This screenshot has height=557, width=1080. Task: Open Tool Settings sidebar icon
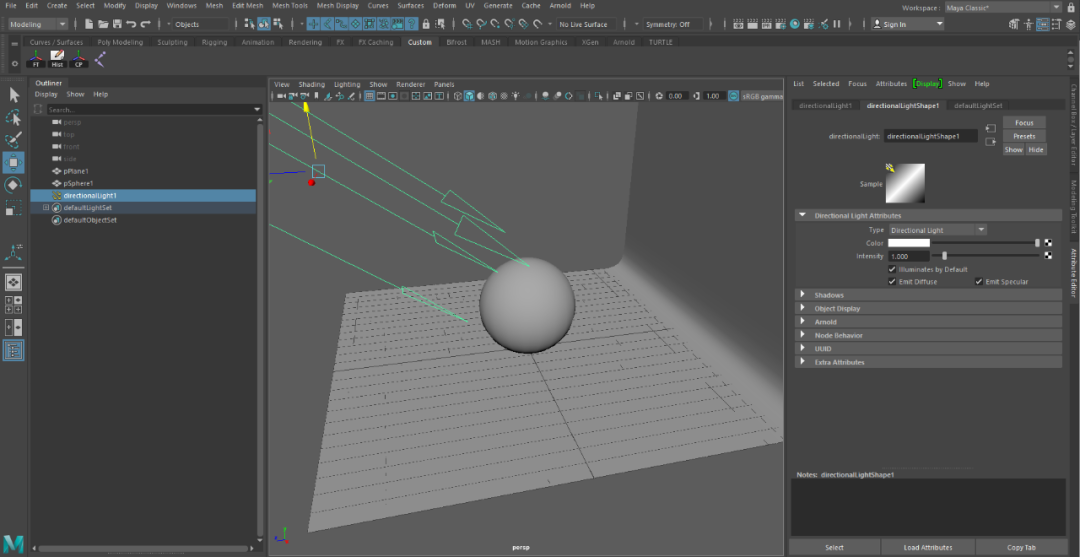pyautogui.click(x=1057, y=25)
